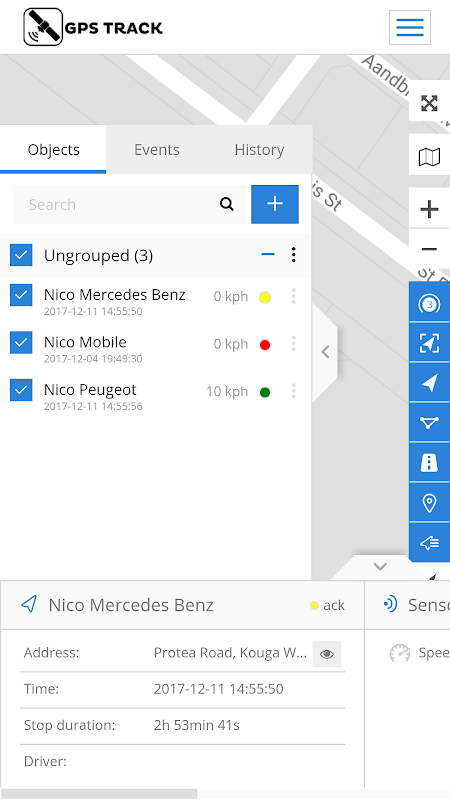Click the object cluster count icon

(429, 305)
